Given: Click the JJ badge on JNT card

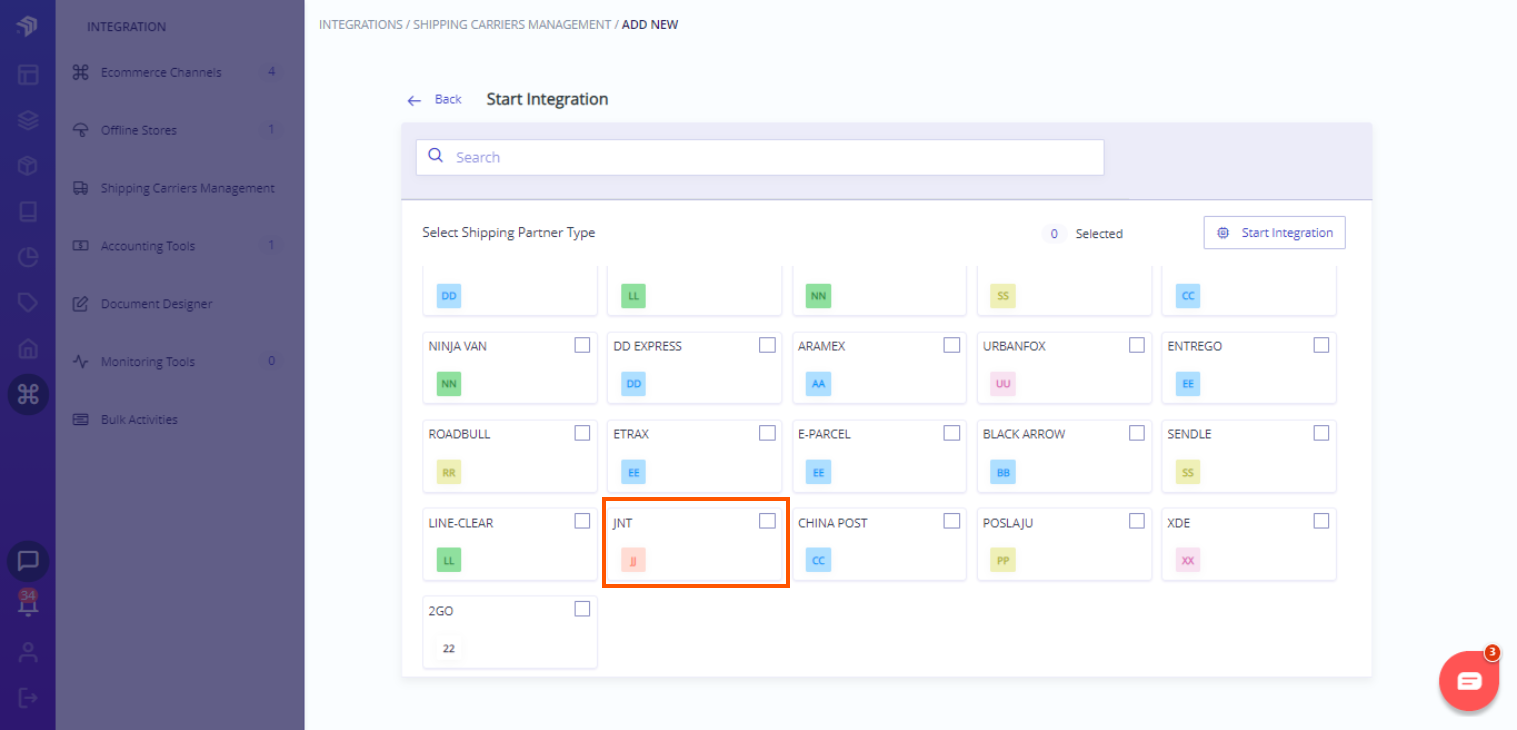Looking at the screenshot, I should [x=633, y=560].
